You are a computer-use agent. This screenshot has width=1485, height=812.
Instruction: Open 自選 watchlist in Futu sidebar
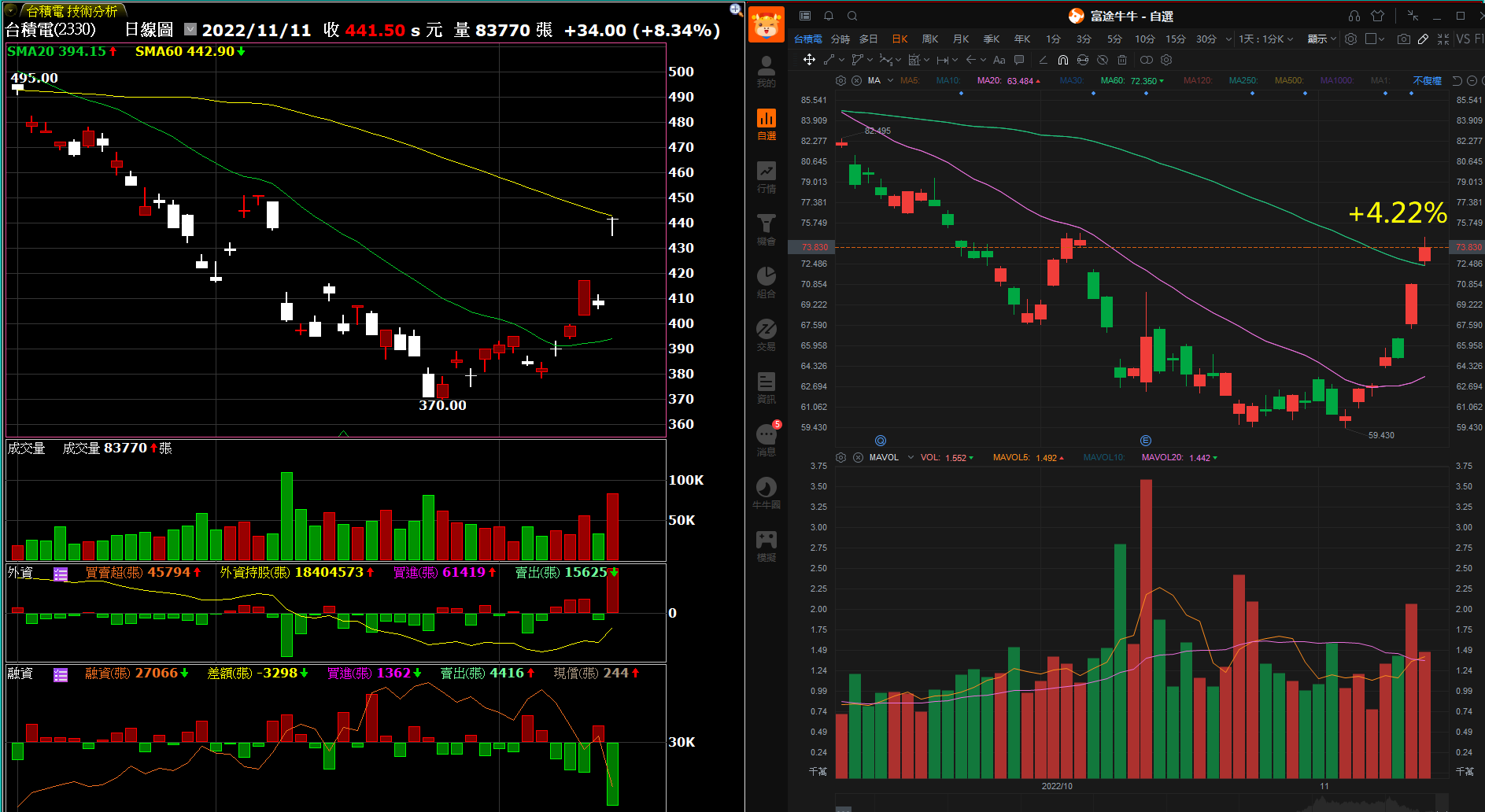click(767, 124)
